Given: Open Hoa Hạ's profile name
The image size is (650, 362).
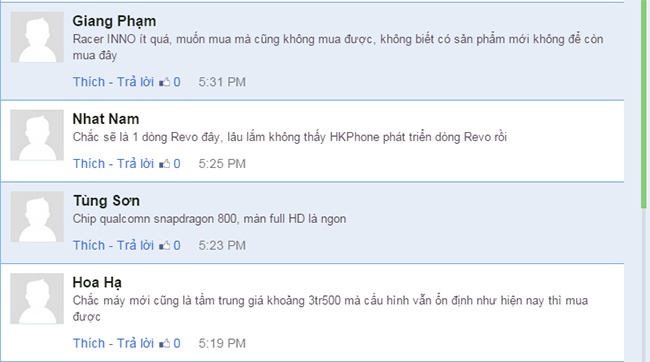Looking at the screenshot, I should tap(97, 282).
